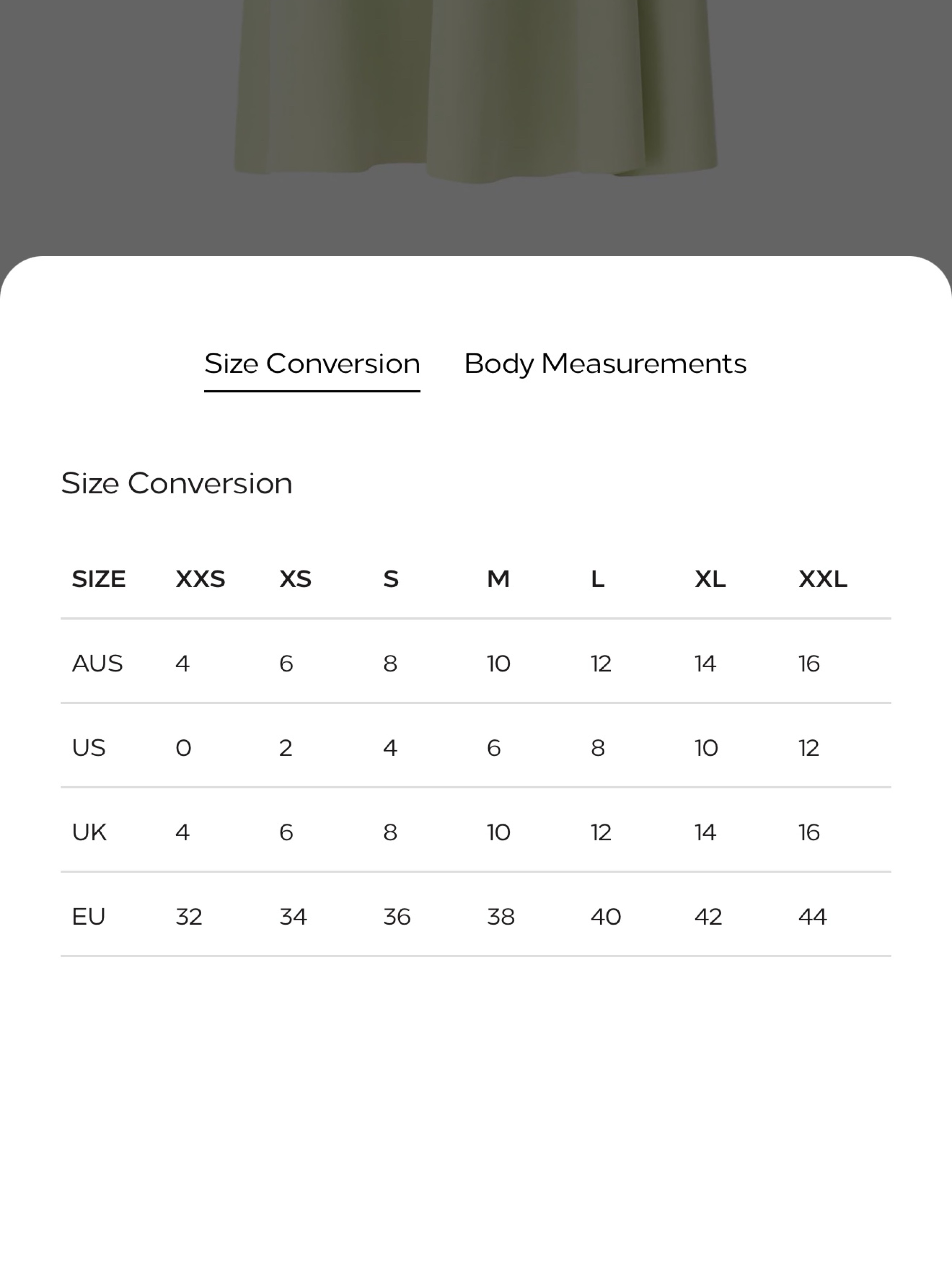952x1274 pixels.
Task: Click UK value 14 under XL
Action: coord(705,832)
